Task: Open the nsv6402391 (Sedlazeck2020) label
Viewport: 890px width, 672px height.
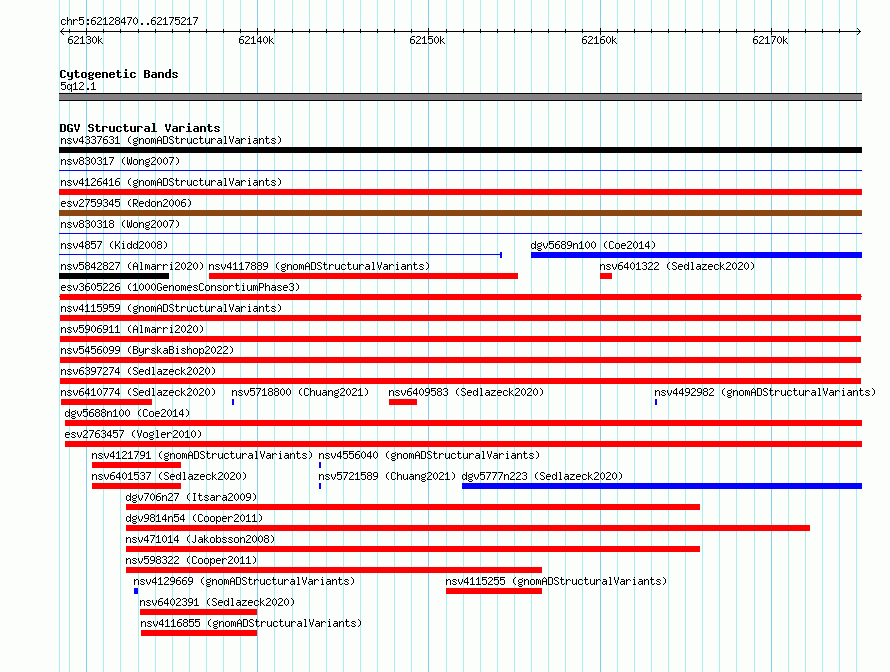Action: 217,602
